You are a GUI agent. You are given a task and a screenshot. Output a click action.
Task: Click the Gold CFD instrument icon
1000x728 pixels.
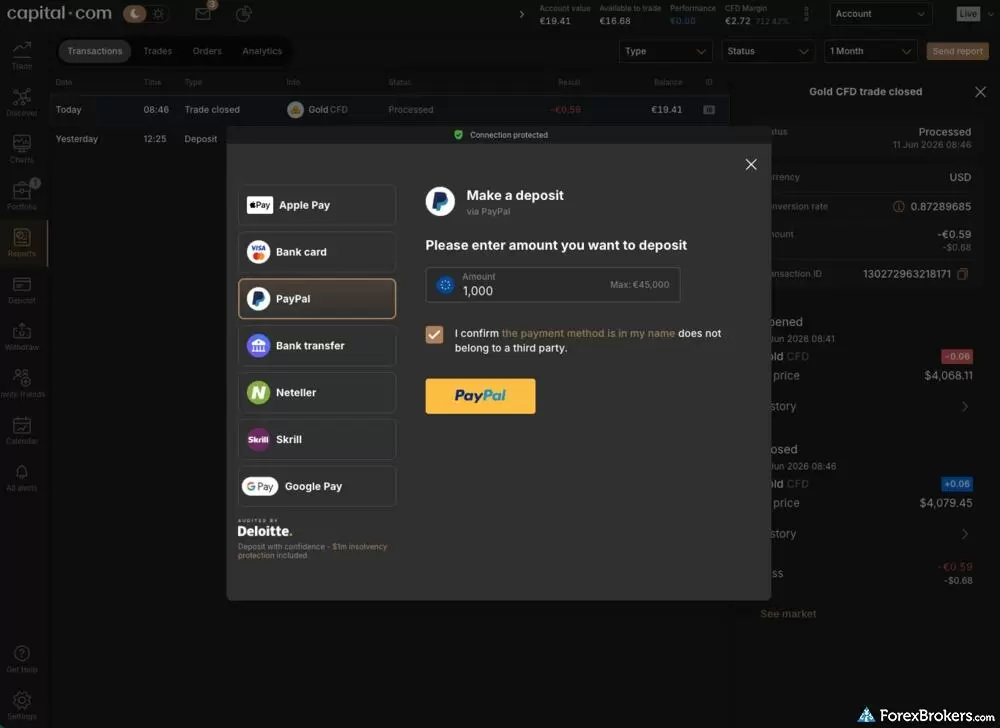click(x=295, y=110)
